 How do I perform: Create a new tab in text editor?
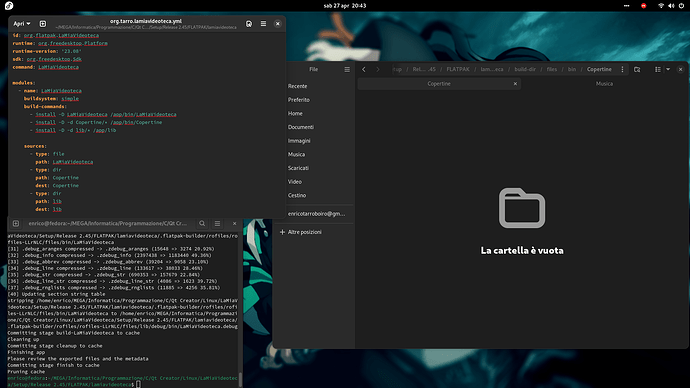[x=43, y=24]
